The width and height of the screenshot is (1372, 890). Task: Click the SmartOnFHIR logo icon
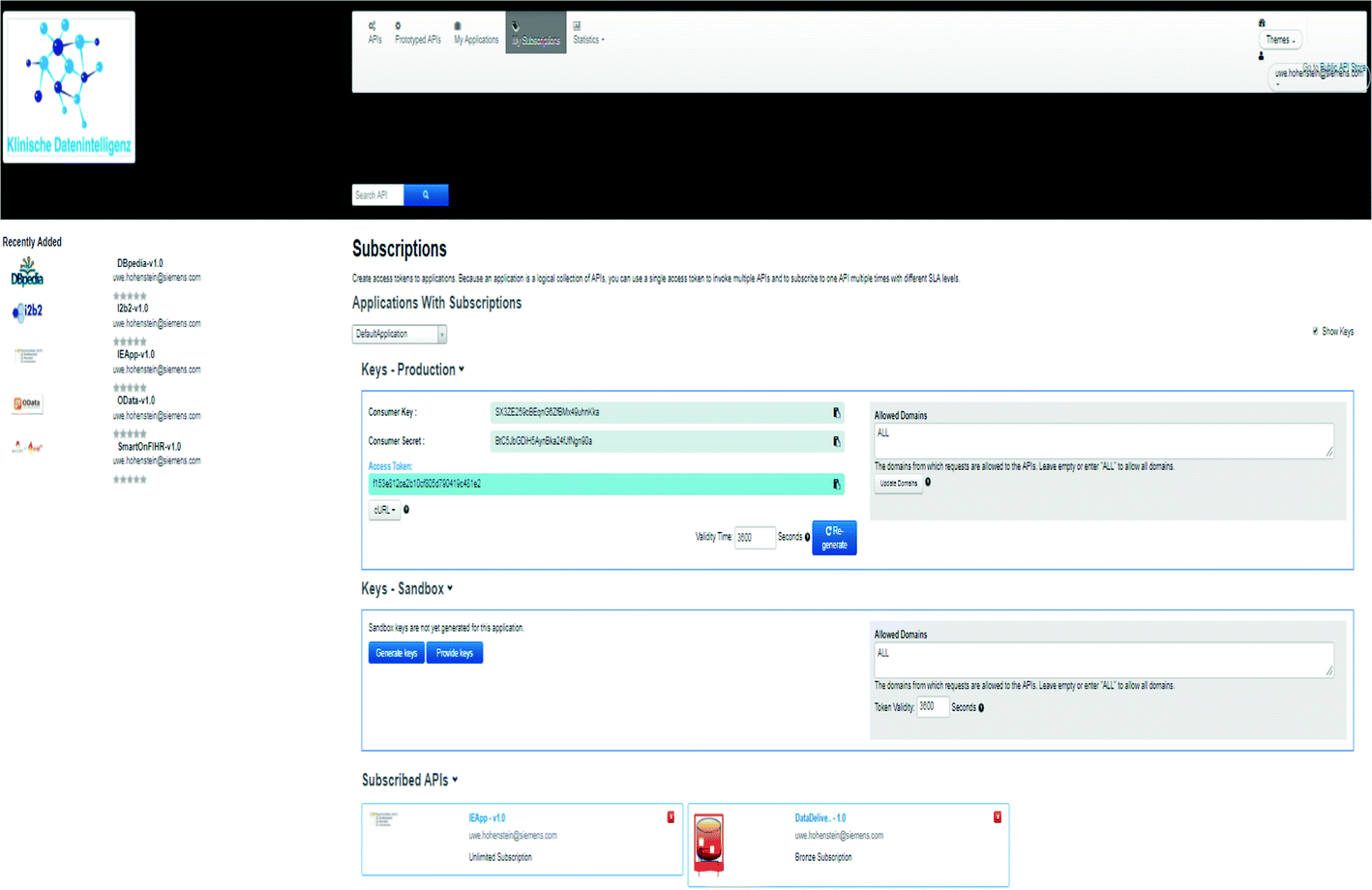pyautogui.click(x=27, y=447)
